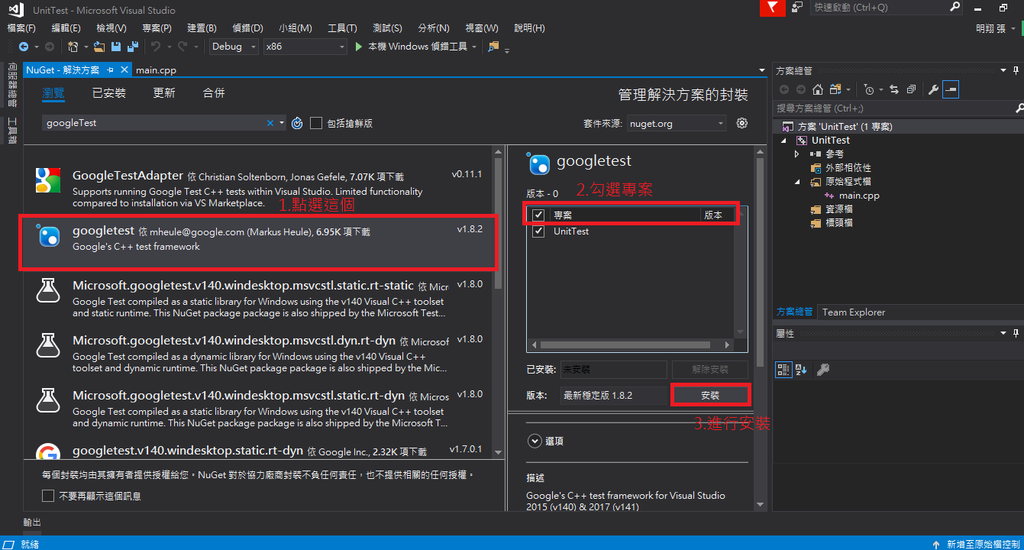Expand the references node in Solution Explorer

coord(797,154)
